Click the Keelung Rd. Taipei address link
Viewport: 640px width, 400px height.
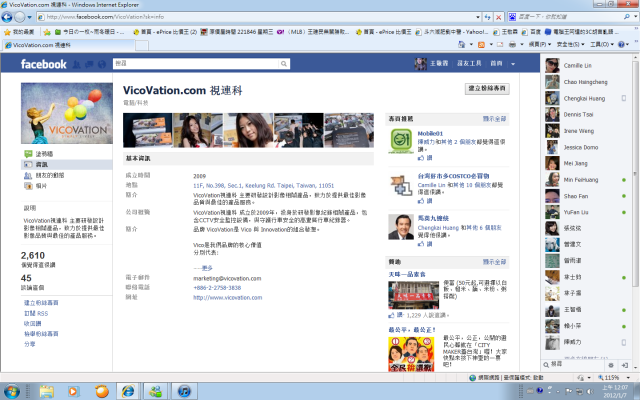[263, 186]
